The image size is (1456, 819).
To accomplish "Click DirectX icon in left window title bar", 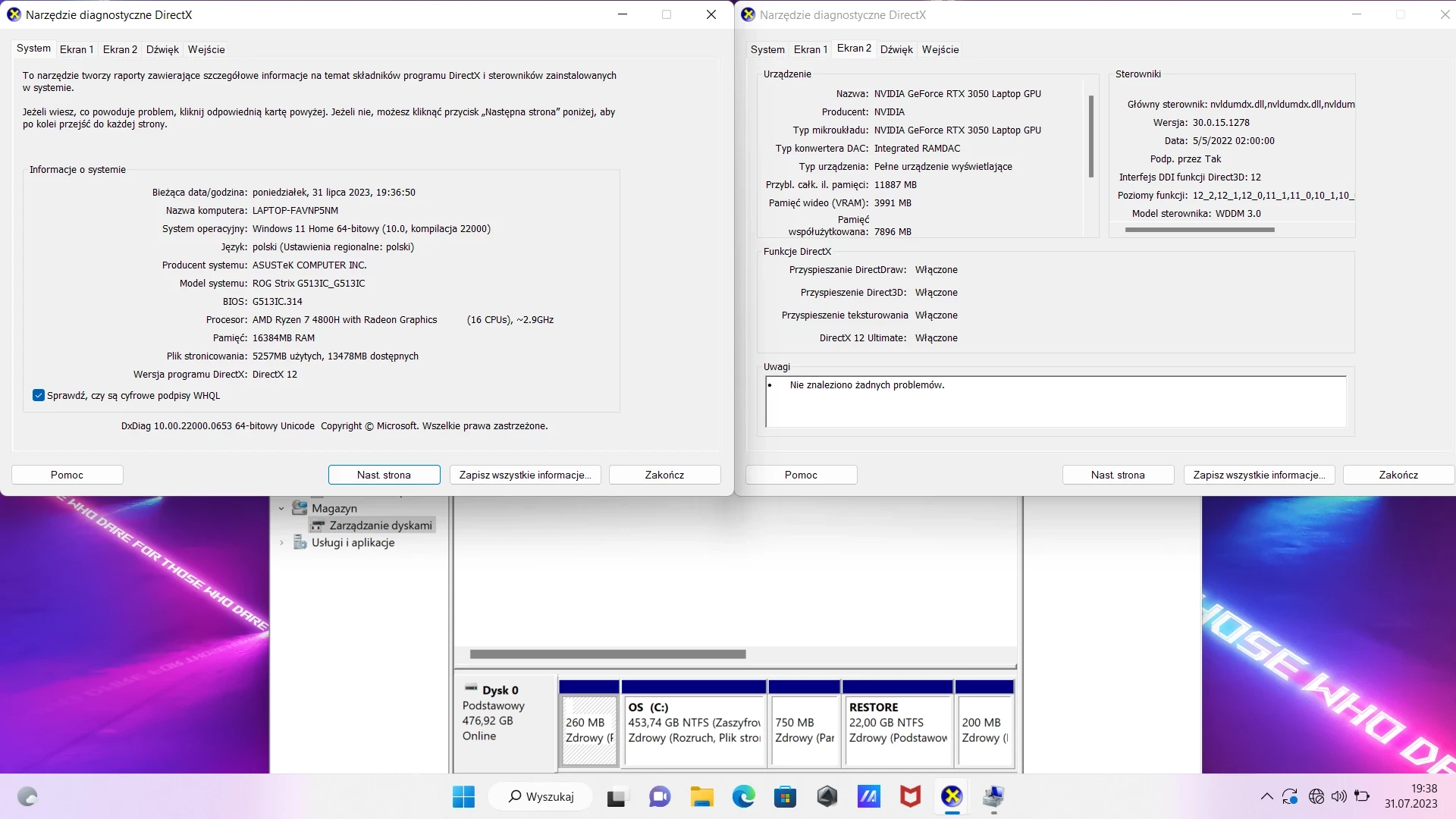I will click(14, 14).
